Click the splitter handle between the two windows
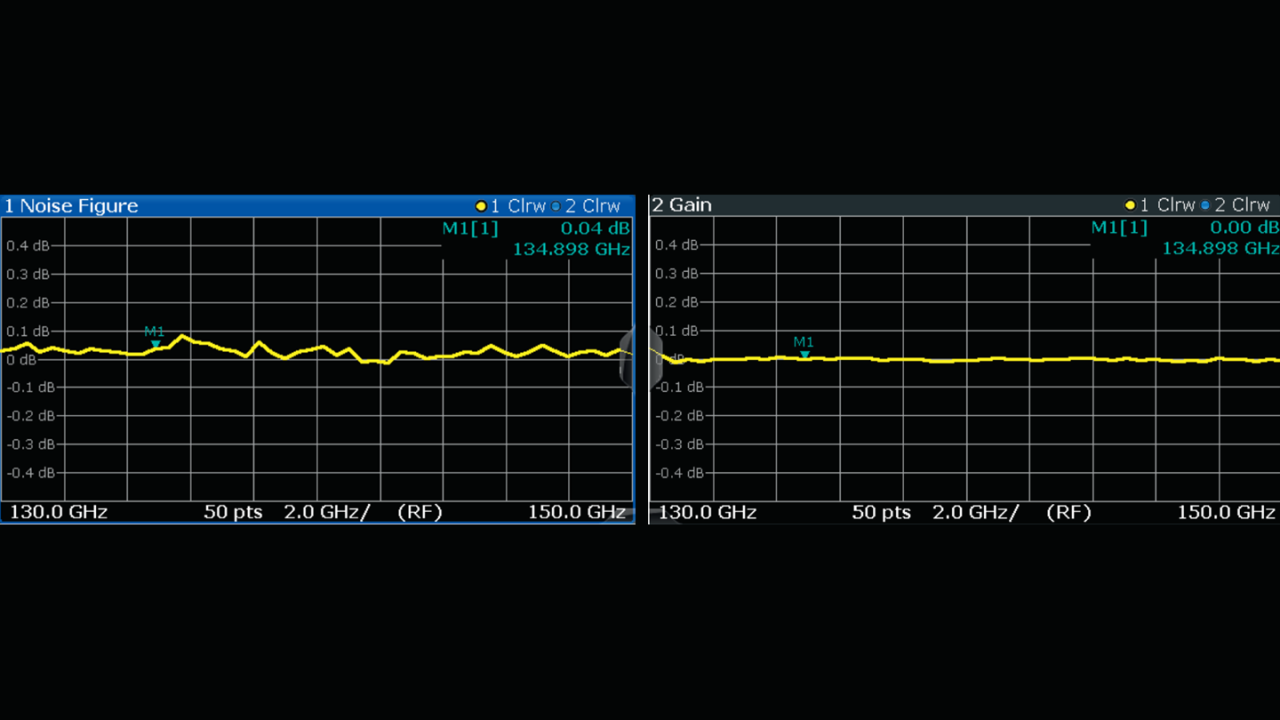1280x720 pixels. click(641, 358)
